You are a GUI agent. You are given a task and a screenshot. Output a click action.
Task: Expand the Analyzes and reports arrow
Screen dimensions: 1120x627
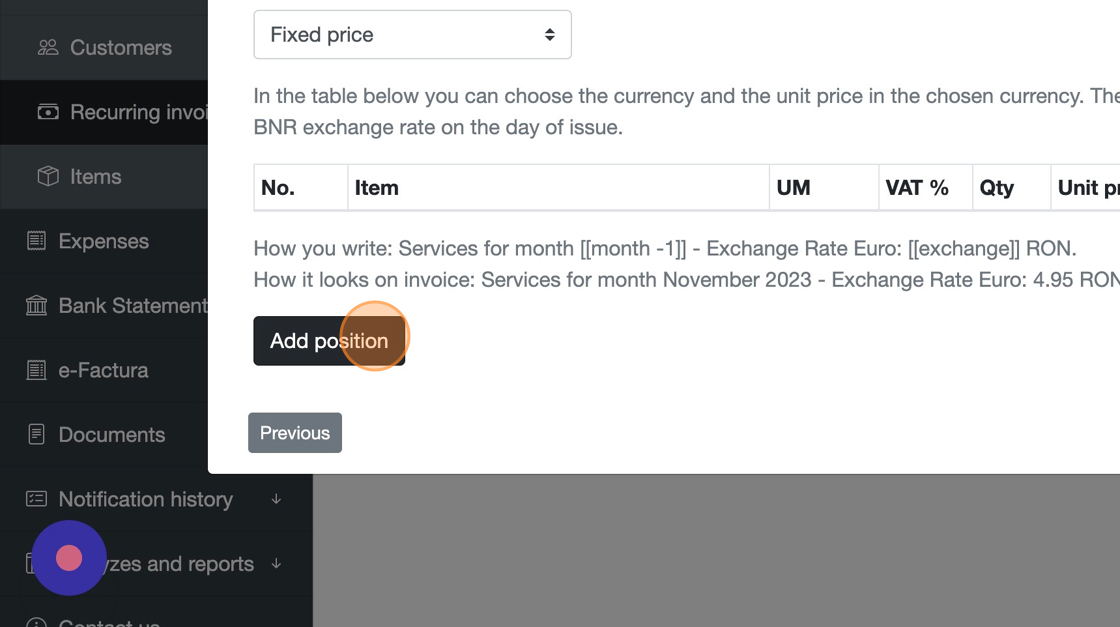276,564
